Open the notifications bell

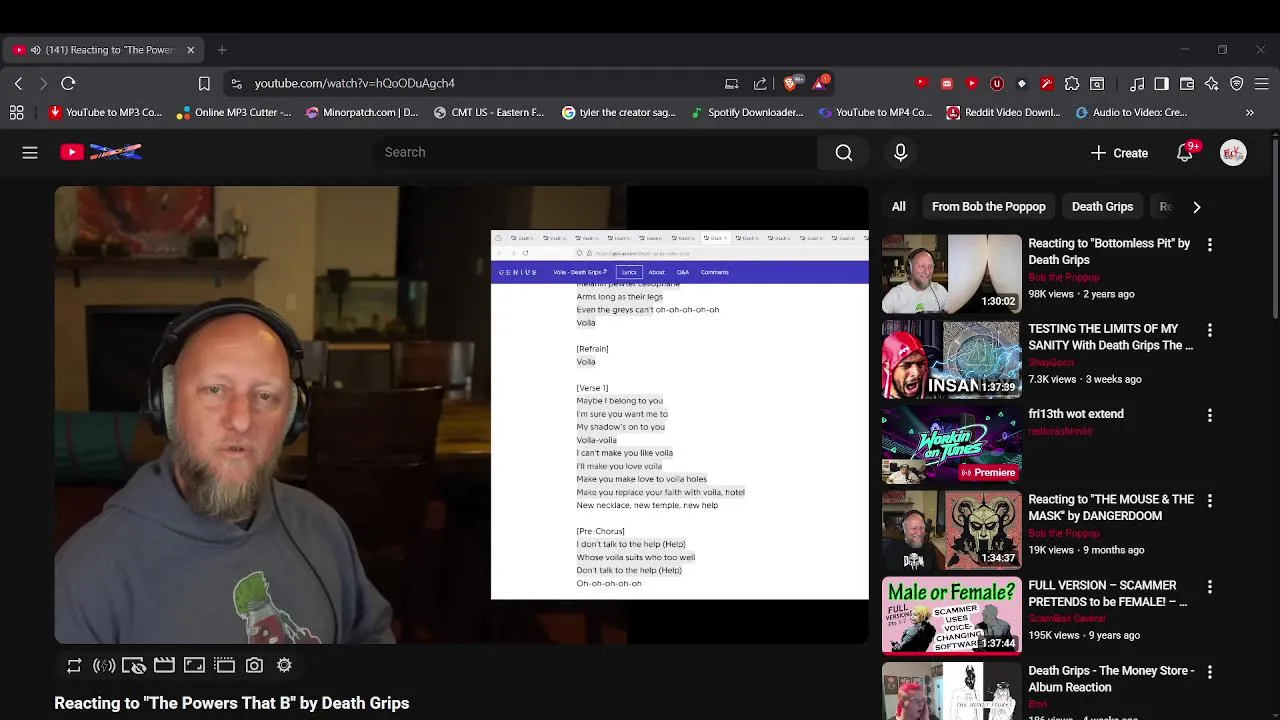pyautogui.click(x=1185, y=153)
